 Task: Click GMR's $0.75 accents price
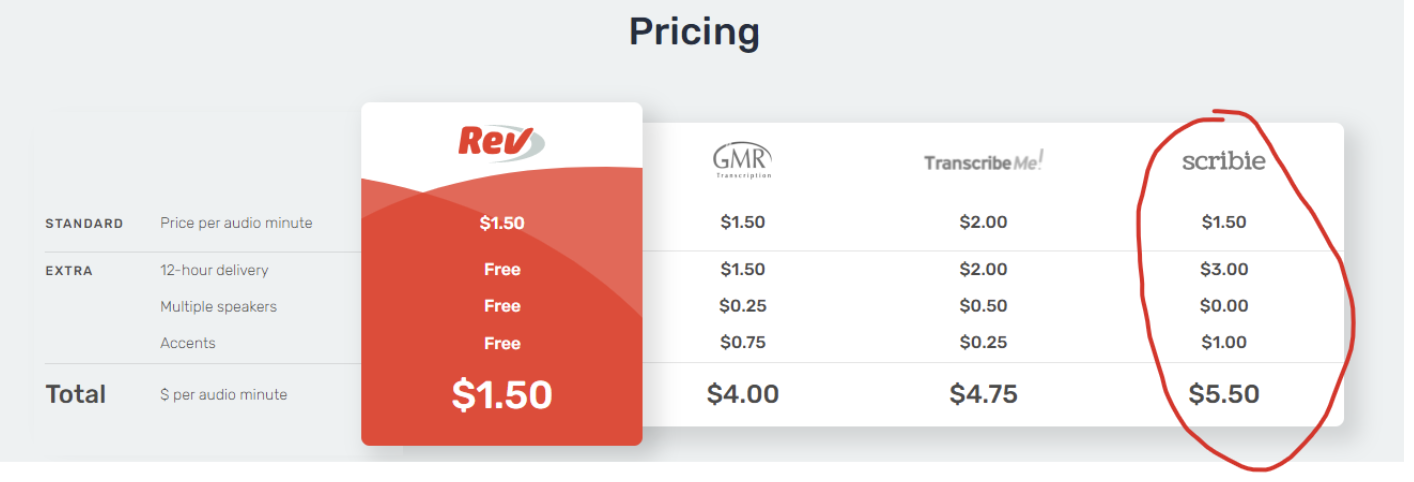coord(743,342)
